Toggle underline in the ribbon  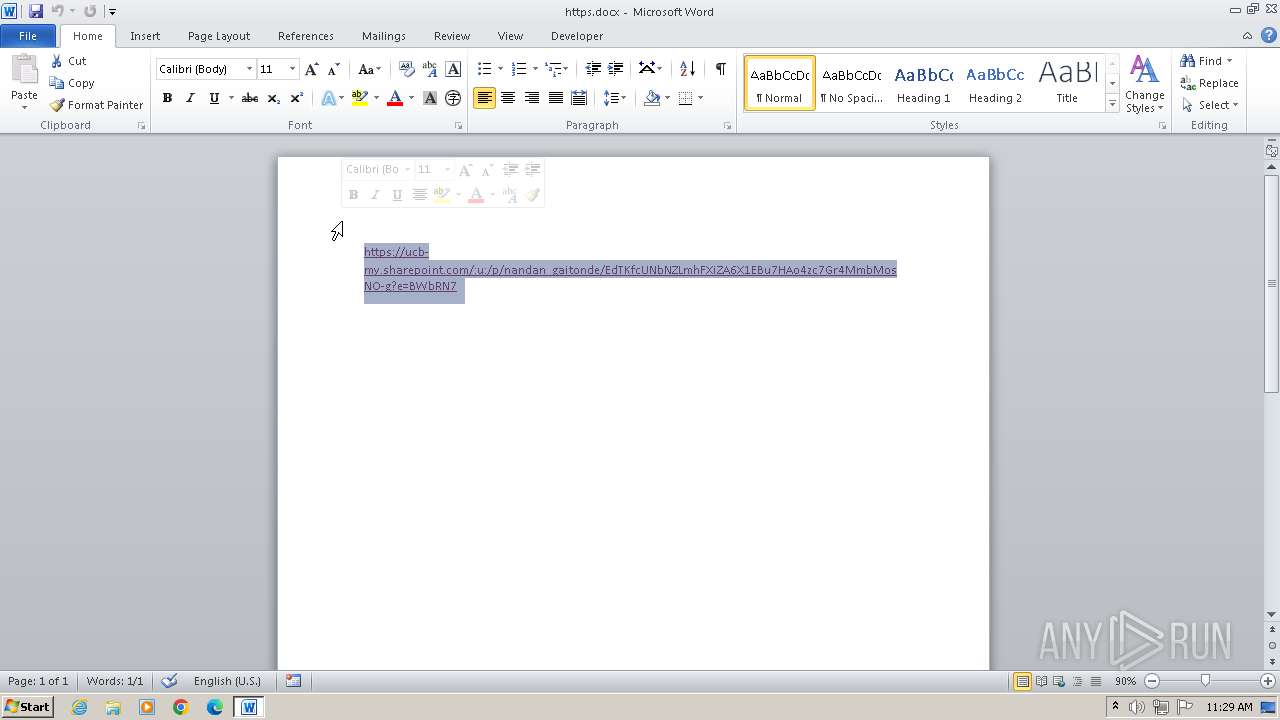(x=213, y=98)
